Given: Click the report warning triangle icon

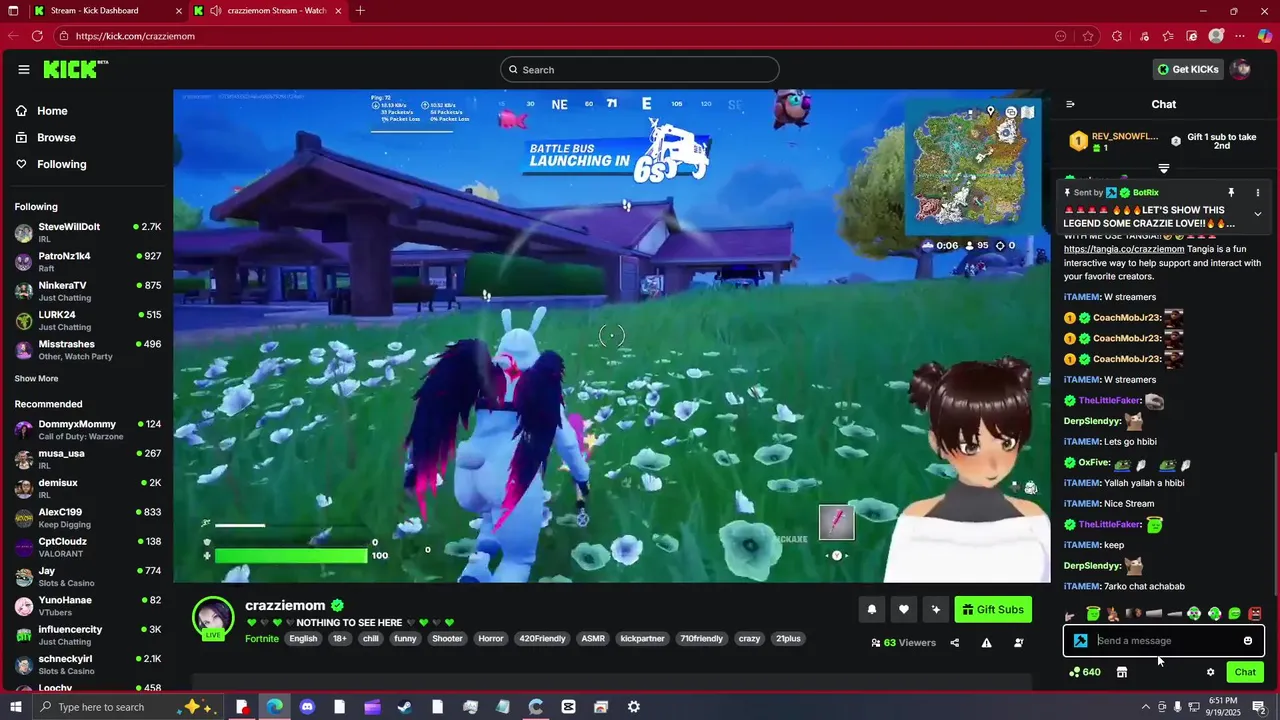Looking at the screenshot, I should [x=986, y=643].
